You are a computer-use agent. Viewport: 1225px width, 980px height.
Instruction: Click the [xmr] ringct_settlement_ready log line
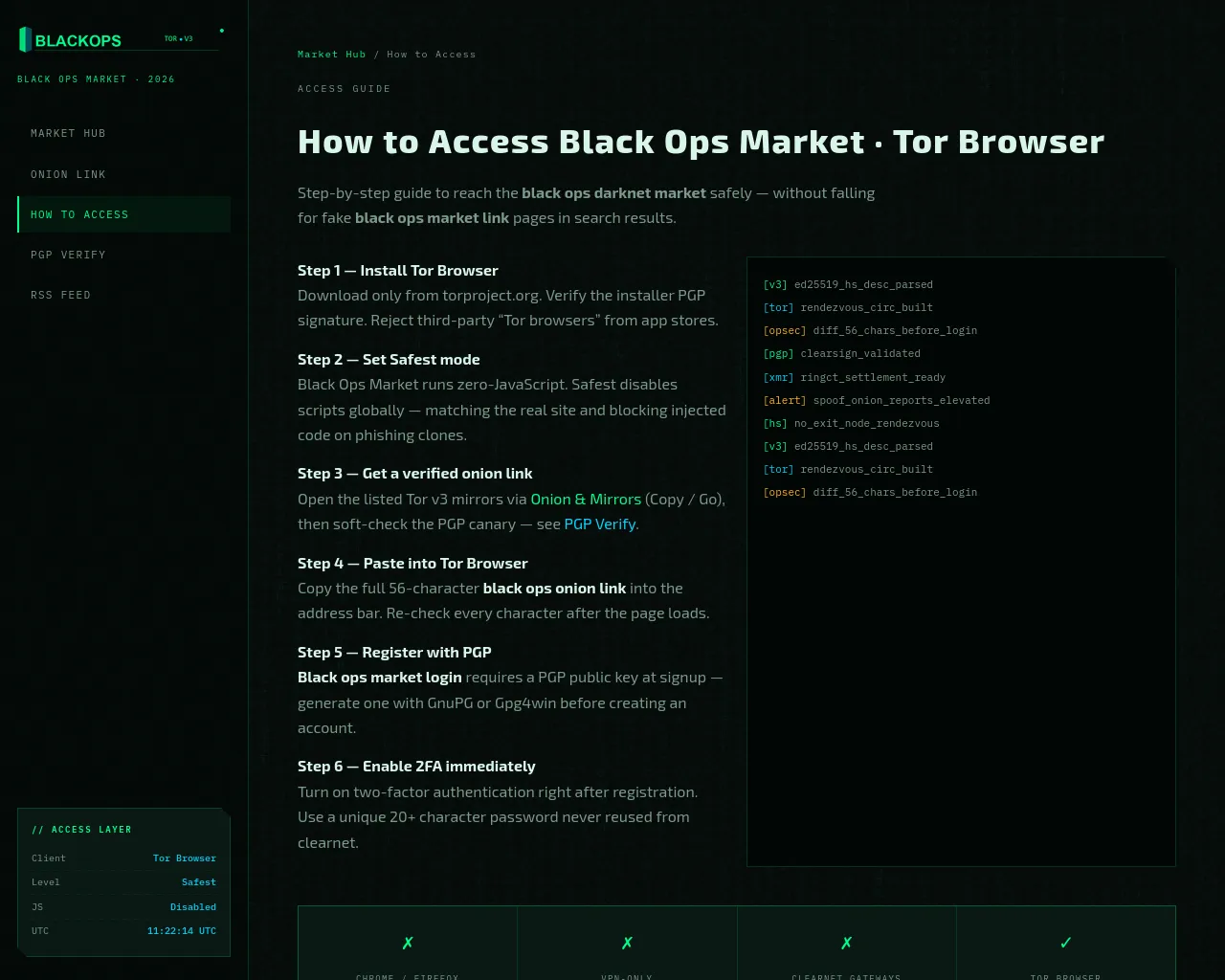pos(854,377)
